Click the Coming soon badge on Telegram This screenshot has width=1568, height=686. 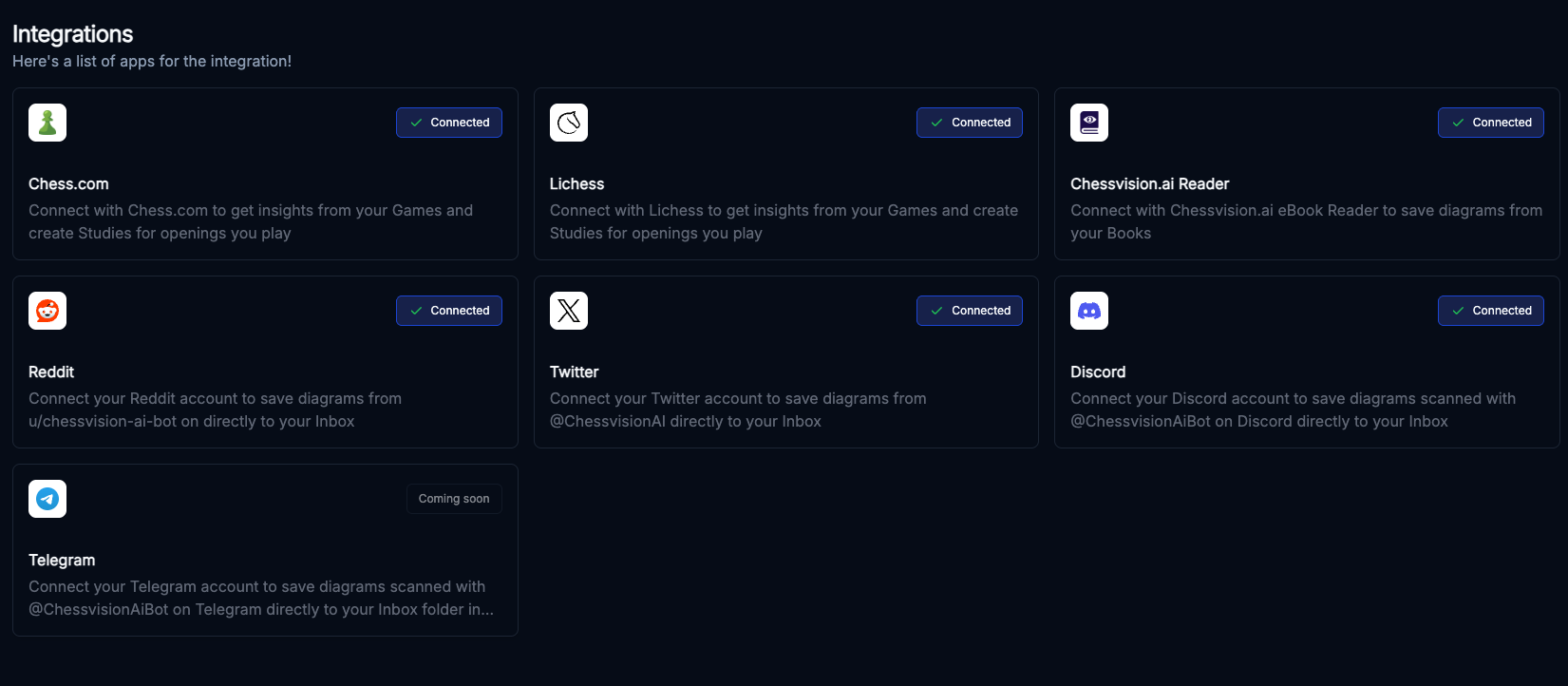tap(454, 499)
